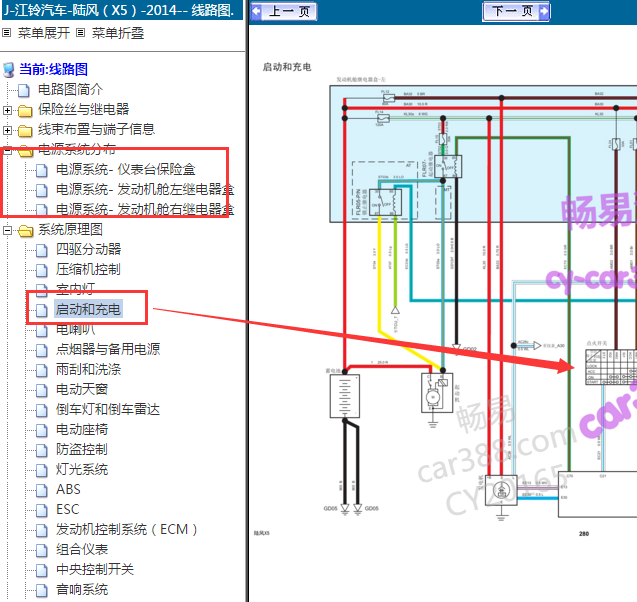Open the 电动座椅 diagram
This screenshot has height=602, width=637.
pos(82,429)
